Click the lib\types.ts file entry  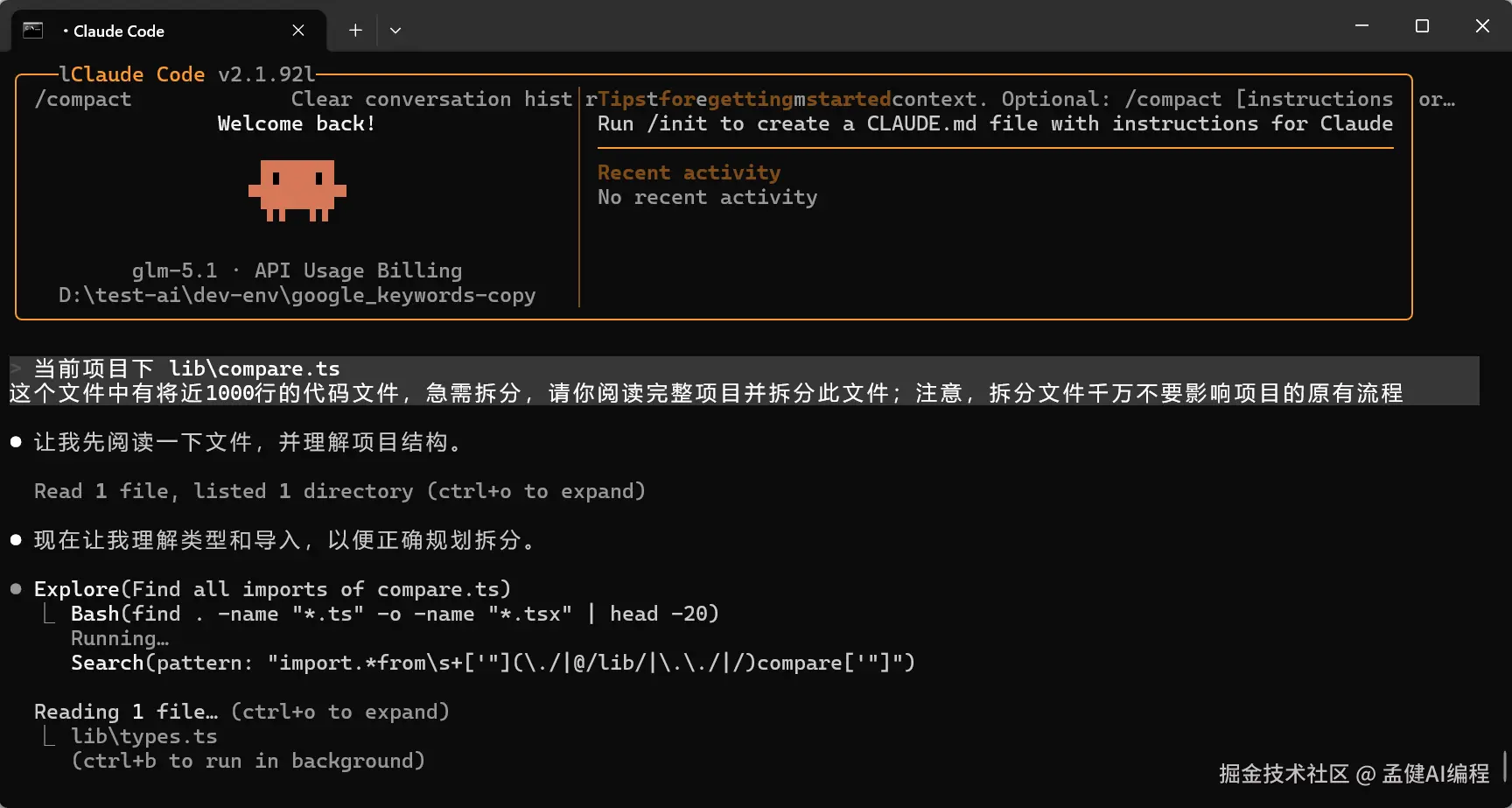pyautogui.click(x=144, y=736)
